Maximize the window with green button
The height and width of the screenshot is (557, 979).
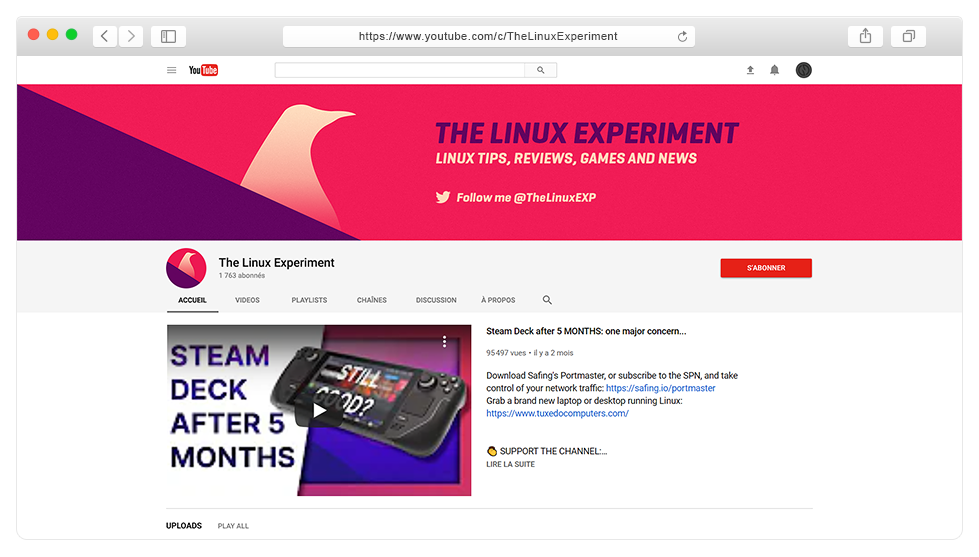pos(72,34)
